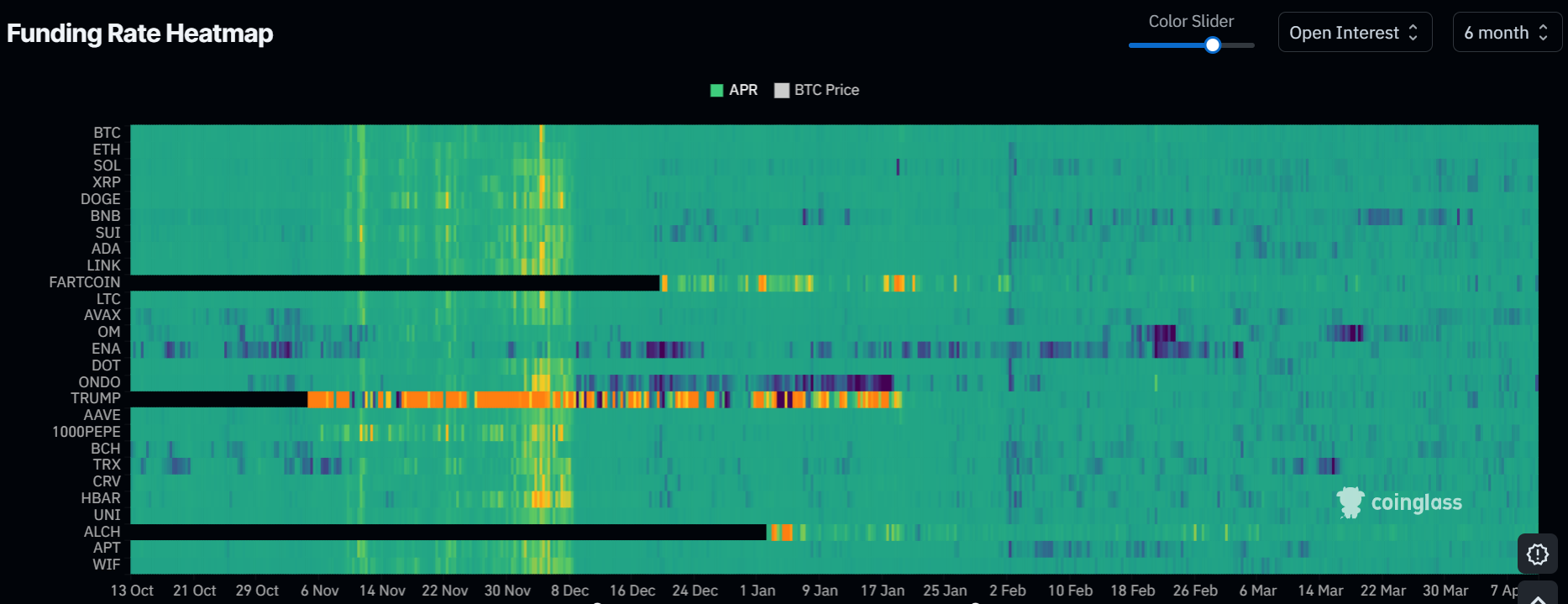The width and height of the screenshot is (1568, 604).
Task: Select the TRUMP row label
Action: 96,398
